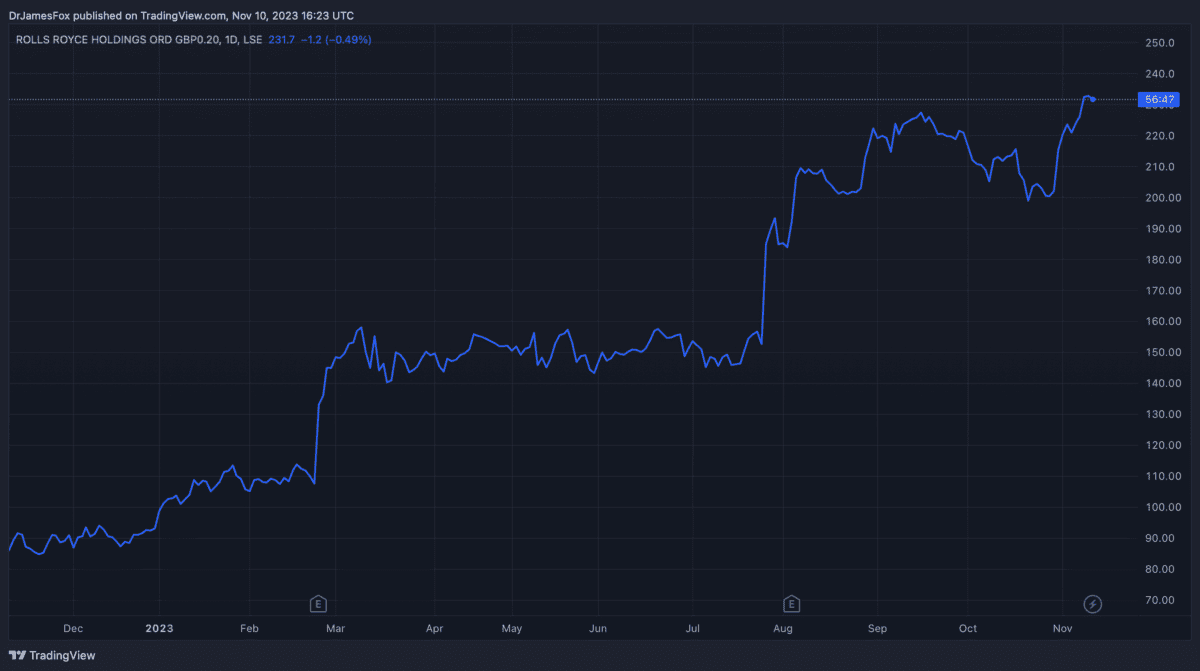Click the lightning bolt icon near November

pos(1093,603)
